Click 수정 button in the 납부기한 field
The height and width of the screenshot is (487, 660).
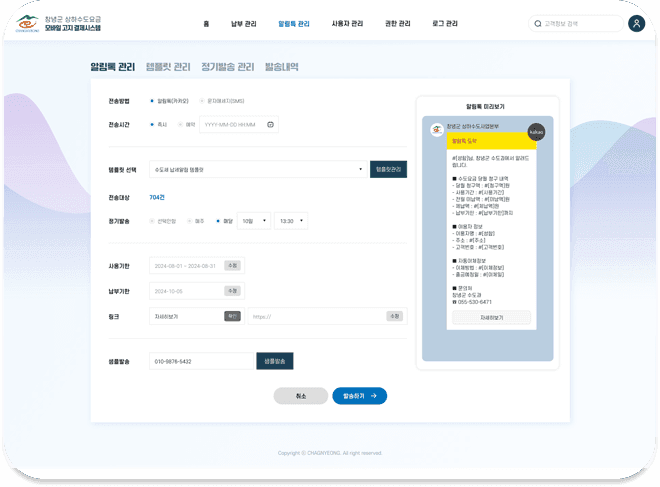tap(232, 291)
